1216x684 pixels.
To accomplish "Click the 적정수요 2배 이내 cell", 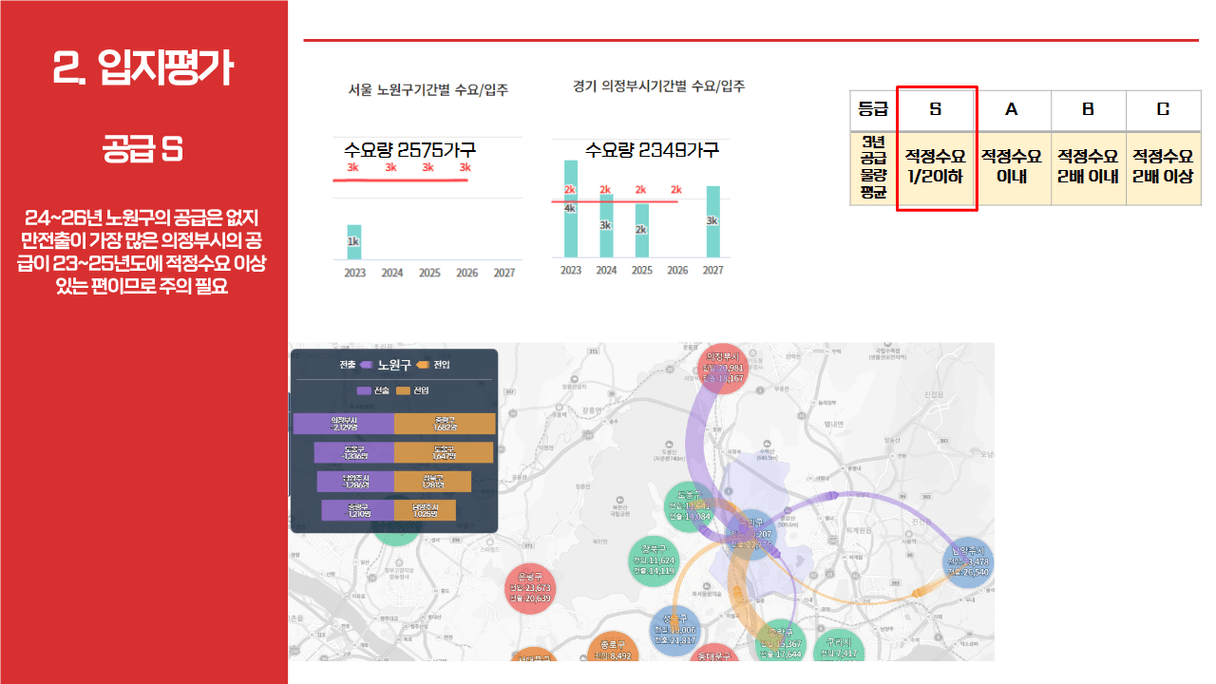I will click(x=1088, y=167).
